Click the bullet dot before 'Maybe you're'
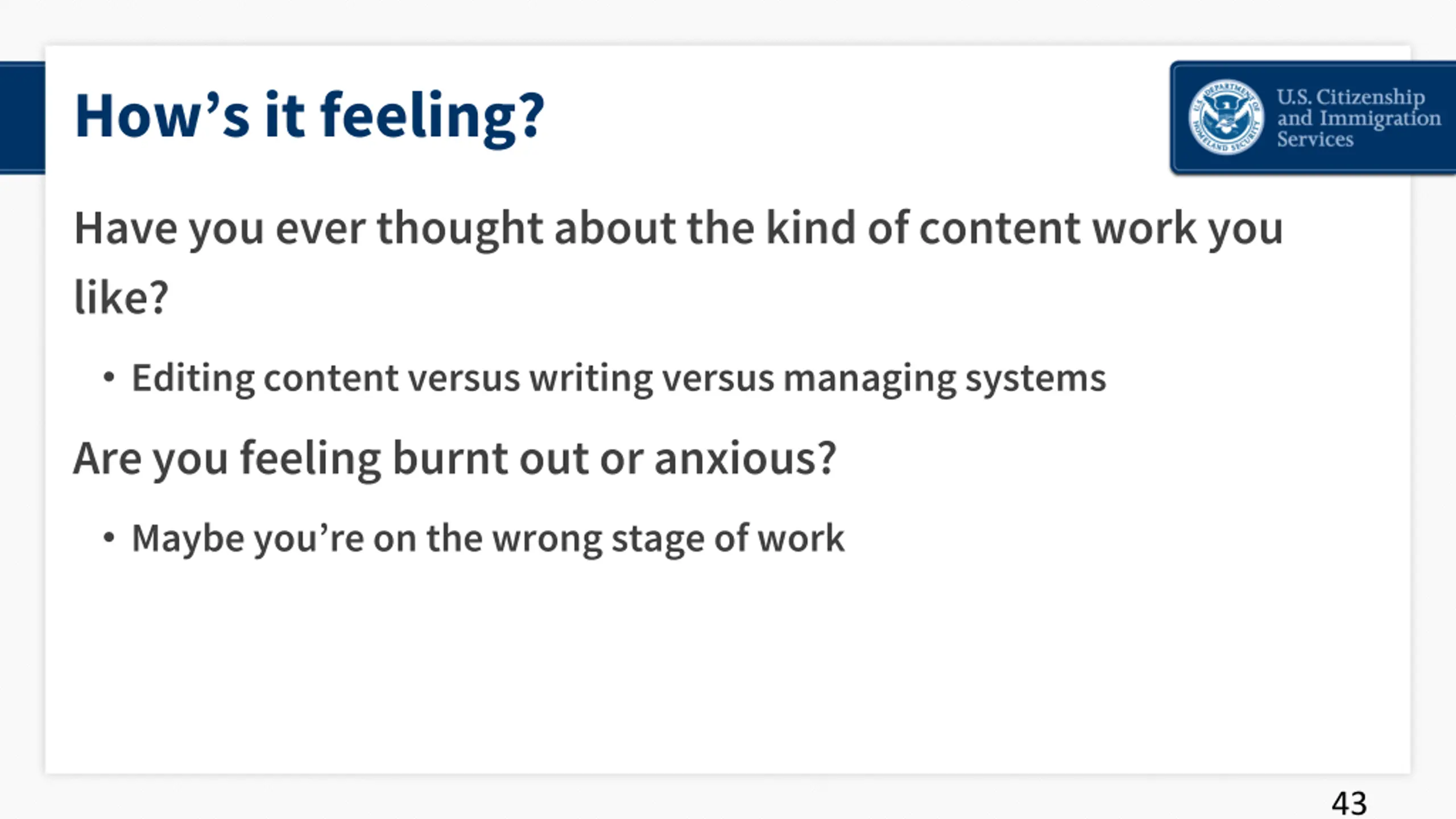This screenshot has width=1456, height=819. [109, 537]
